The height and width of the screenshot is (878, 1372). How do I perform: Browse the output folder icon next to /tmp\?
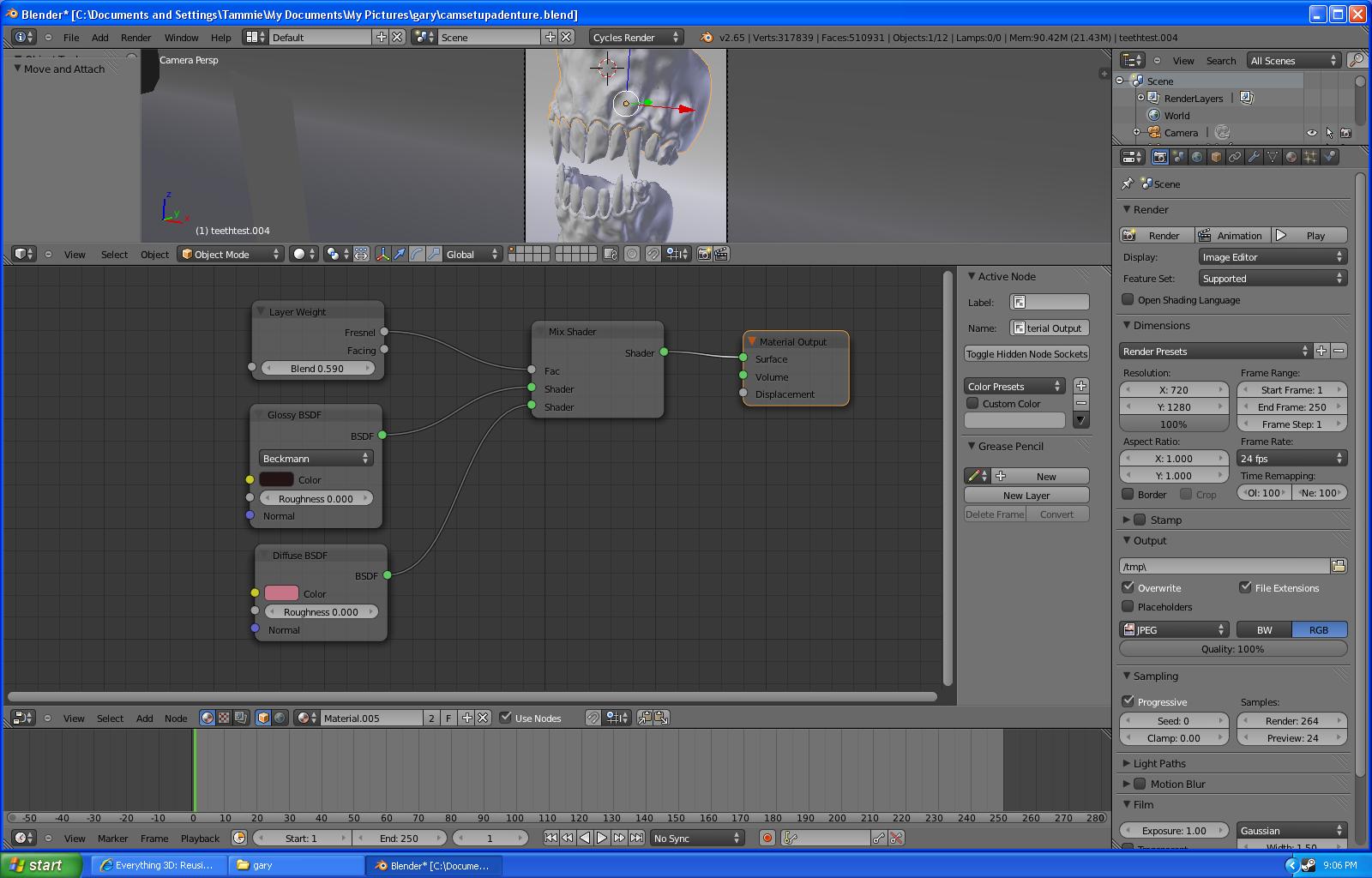click(x=1339, y=566)
